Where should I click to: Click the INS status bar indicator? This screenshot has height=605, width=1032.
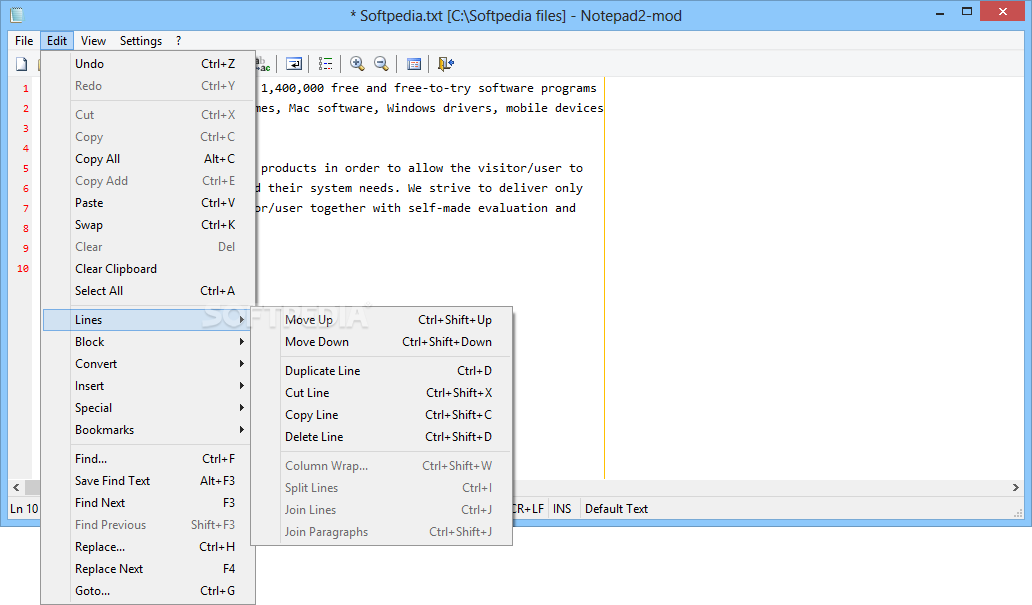(562, 509)
